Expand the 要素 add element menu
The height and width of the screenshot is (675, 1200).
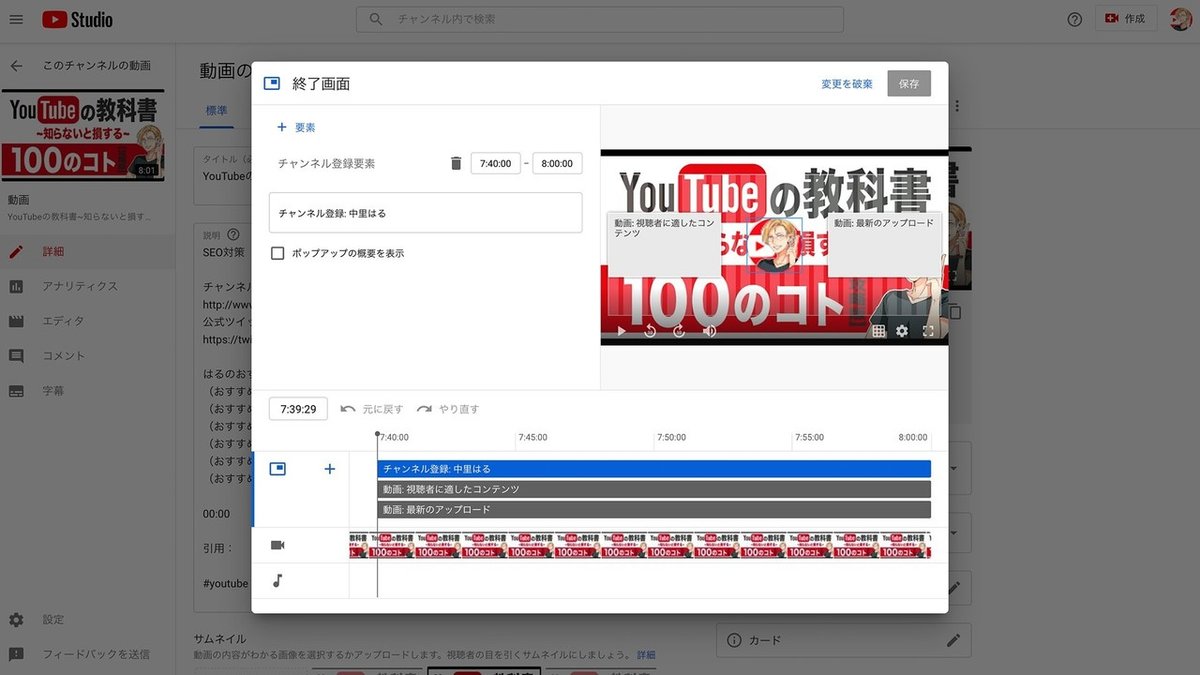[296, 128]
